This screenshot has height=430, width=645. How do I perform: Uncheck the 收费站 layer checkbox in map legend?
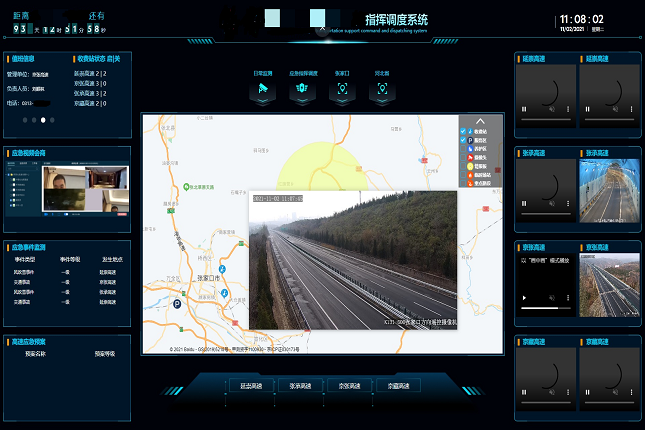[x=463, y=131]
